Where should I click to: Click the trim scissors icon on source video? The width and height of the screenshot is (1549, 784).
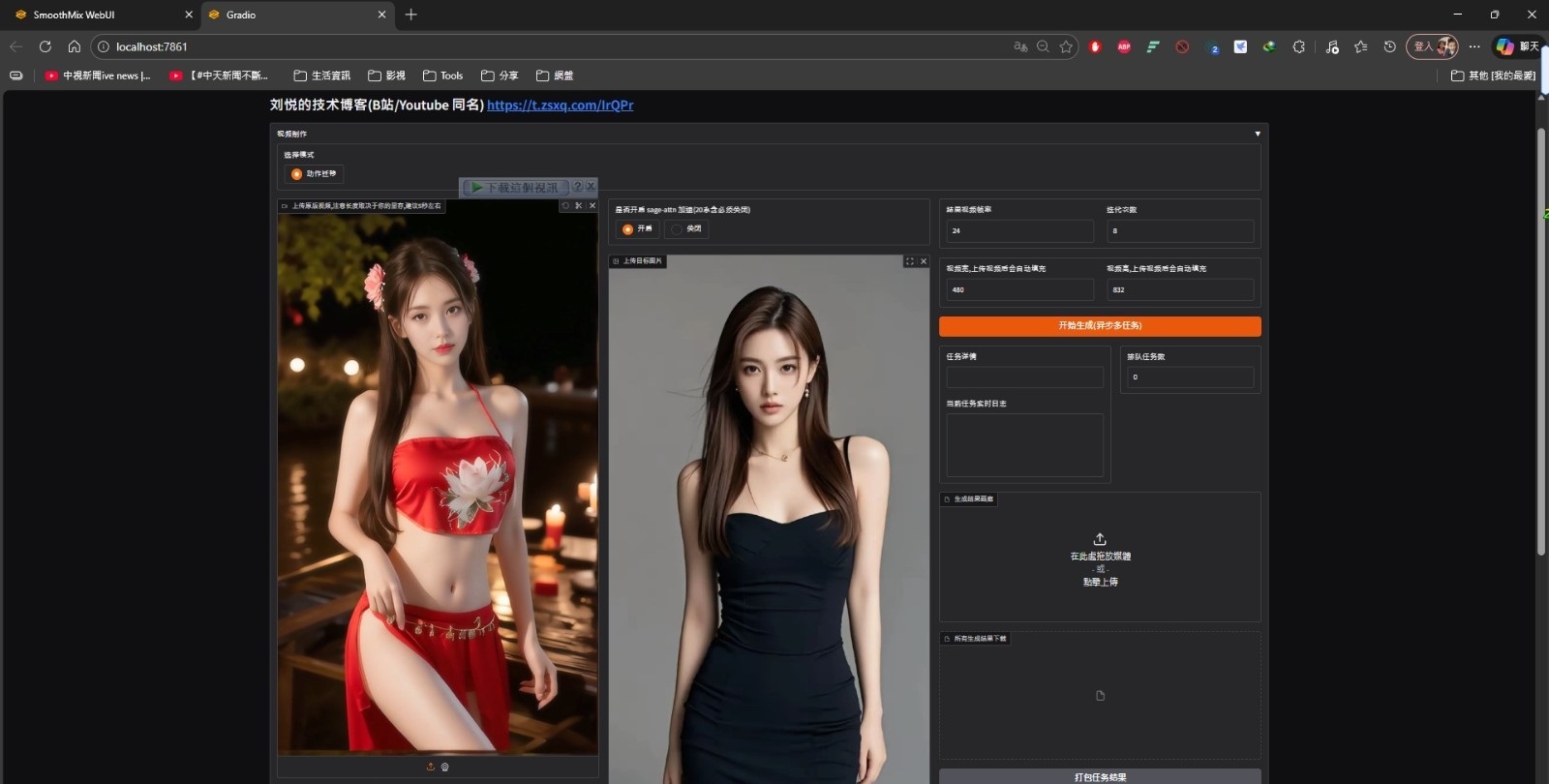(579, 206)
